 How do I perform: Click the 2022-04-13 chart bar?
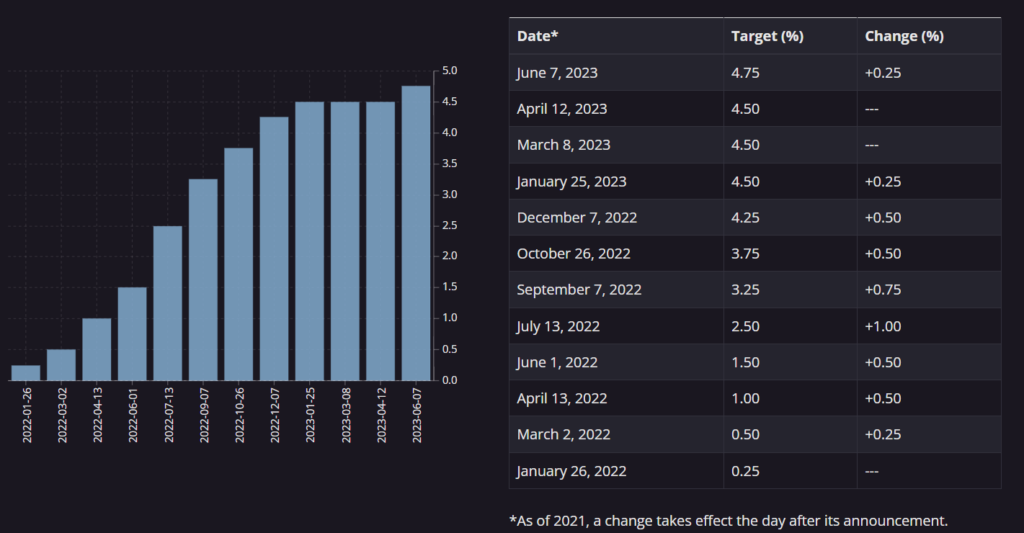pos(97,349)
